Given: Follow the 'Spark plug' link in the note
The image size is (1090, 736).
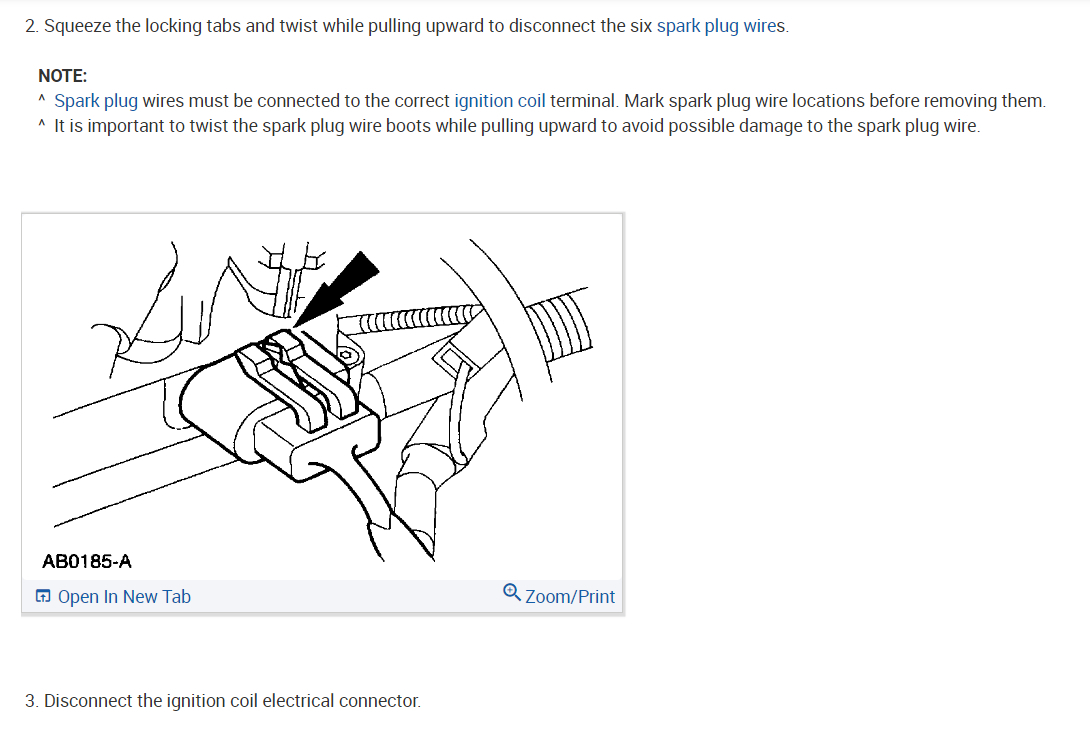Looking at the screenshot, I should 96,101.
